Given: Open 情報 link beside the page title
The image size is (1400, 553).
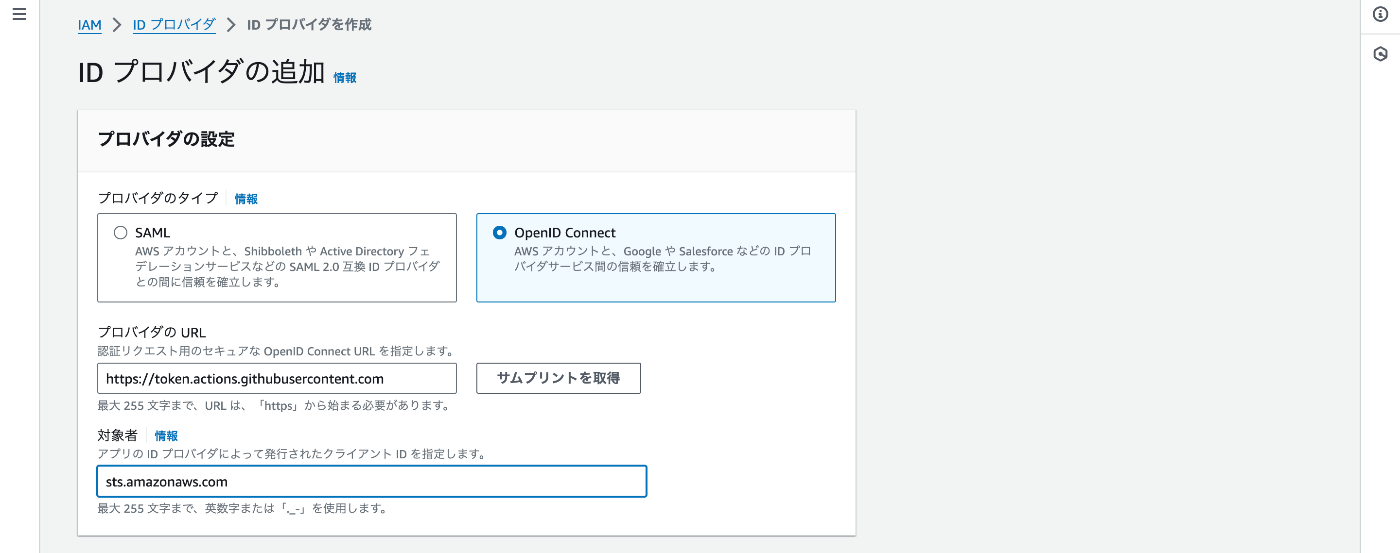Looking at the screenshot, I should tap(345, 77).
